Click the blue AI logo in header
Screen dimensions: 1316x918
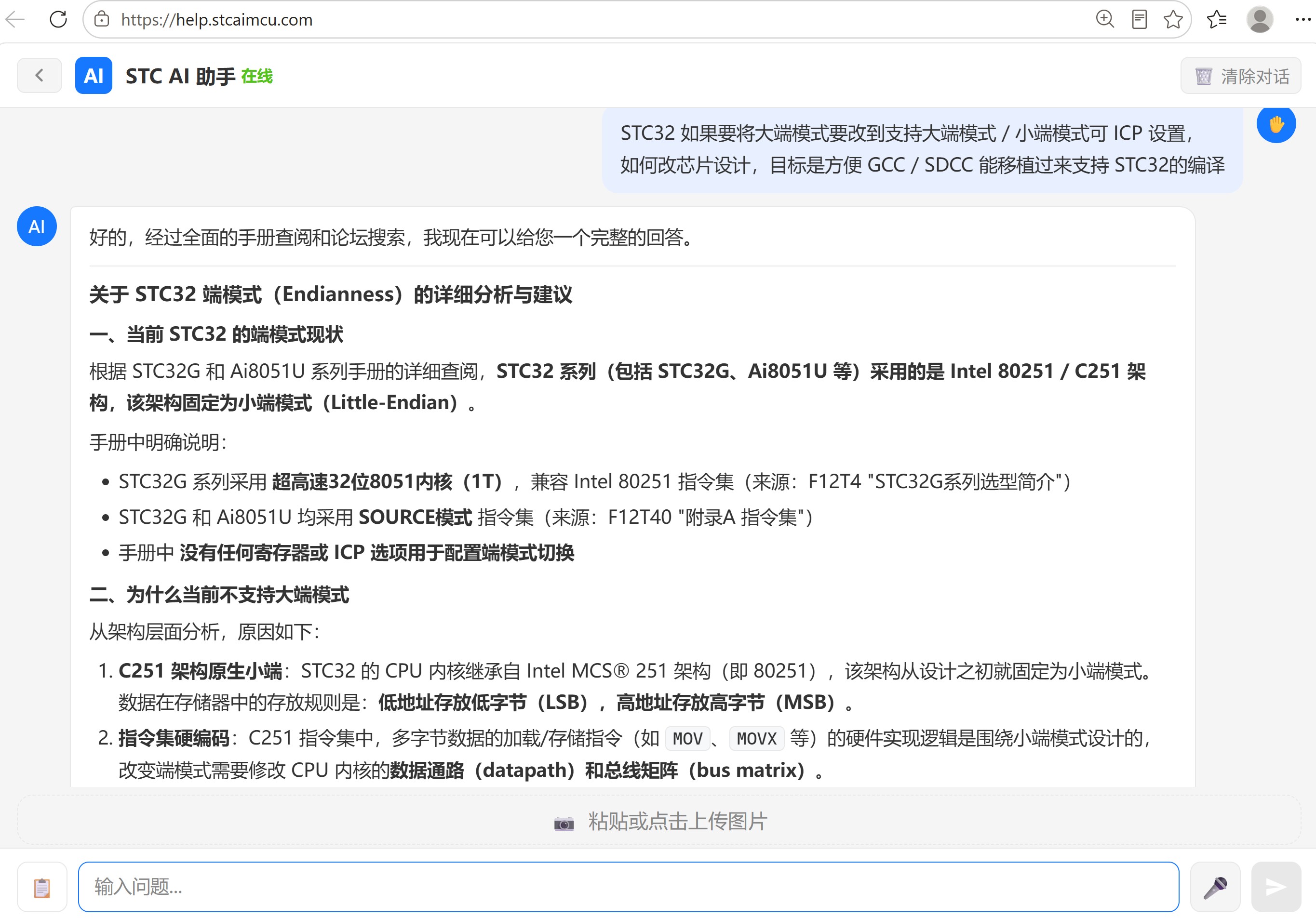pyautogui.click(x=94, y=76)
